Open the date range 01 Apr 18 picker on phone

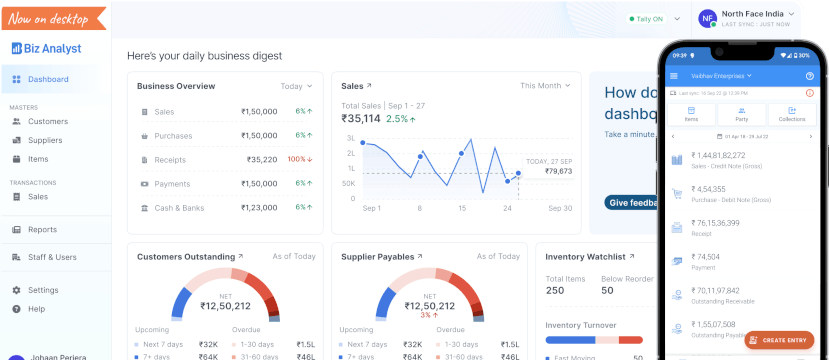pos(742,136)
